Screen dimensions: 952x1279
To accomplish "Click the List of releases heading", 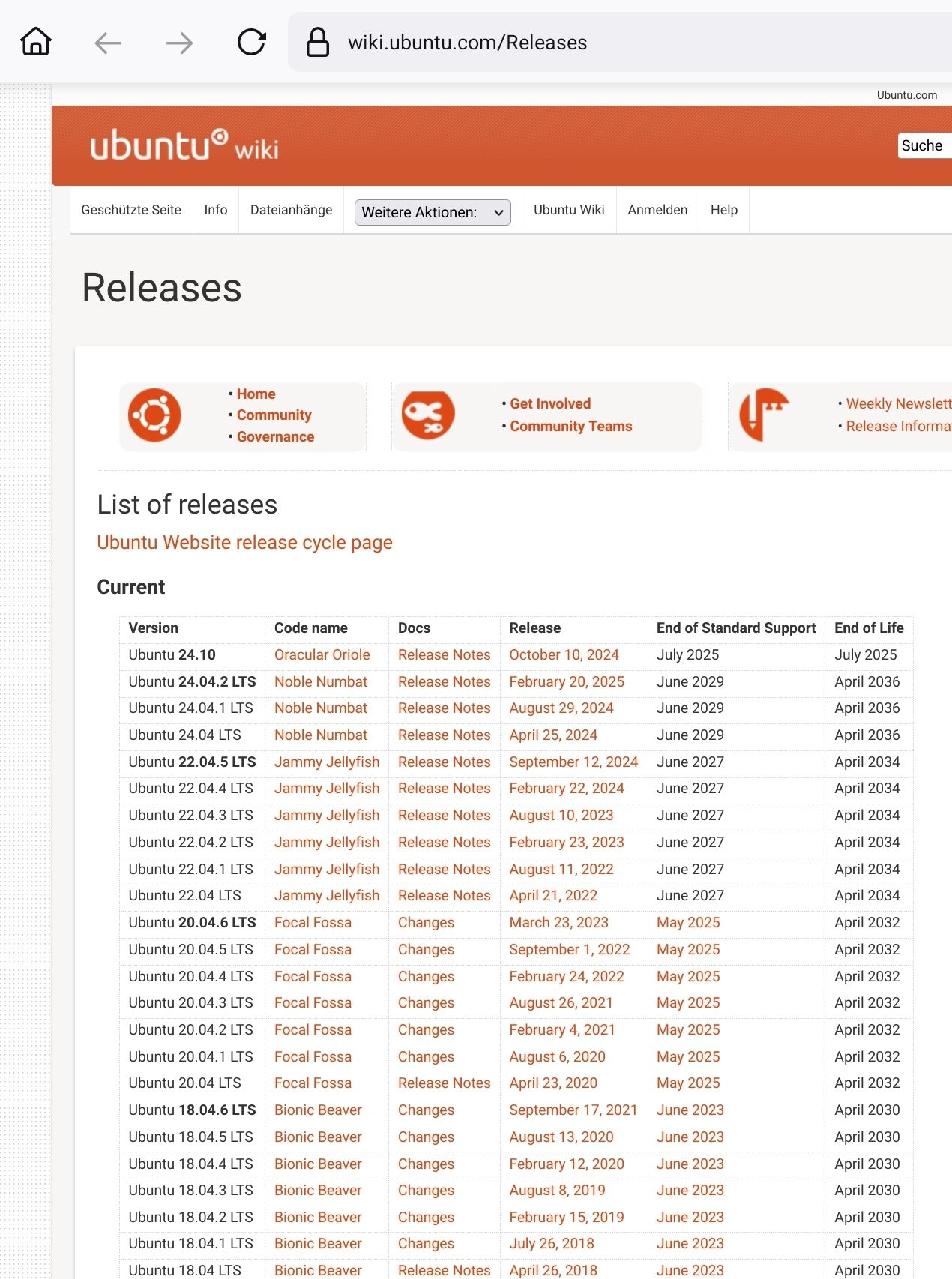I will click(x=187, y=505).
